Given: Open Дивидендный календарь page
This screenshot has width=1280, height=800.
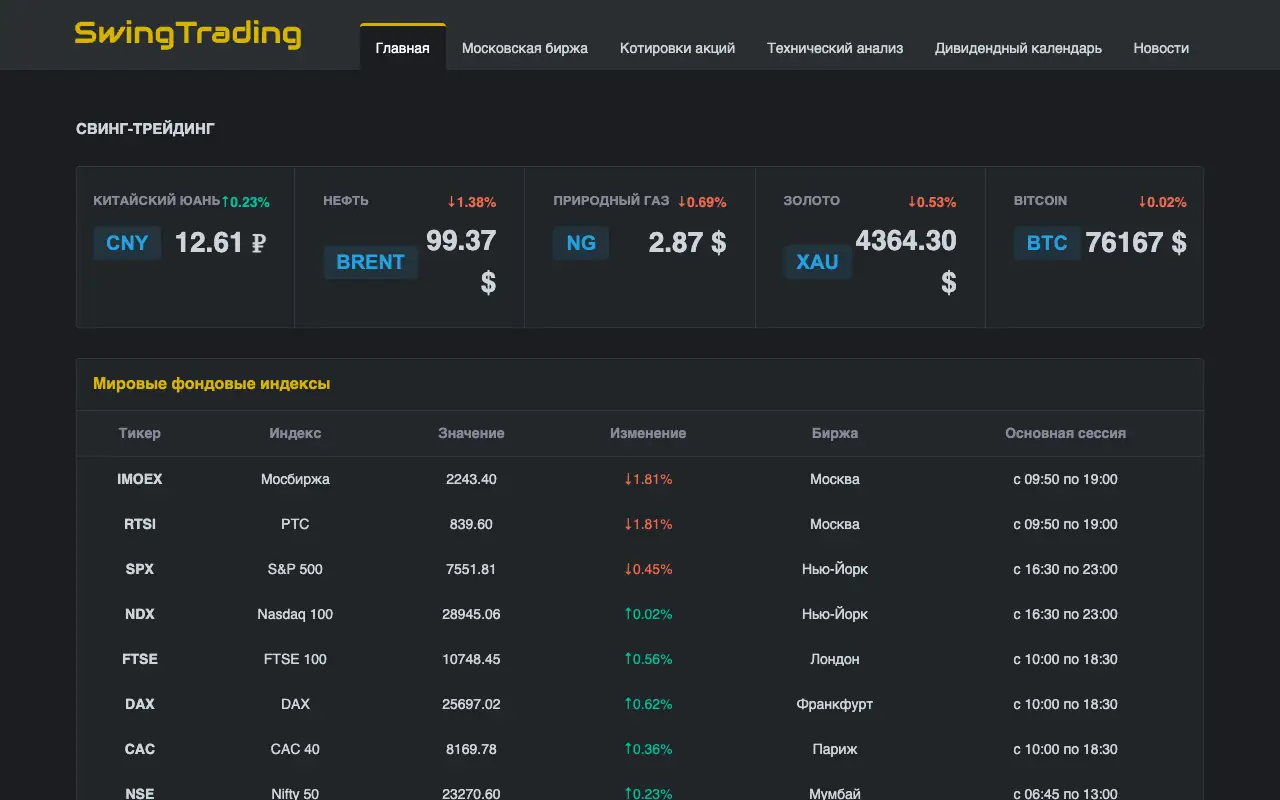Looking at the screenshot, I should (x=1018, y=47).
